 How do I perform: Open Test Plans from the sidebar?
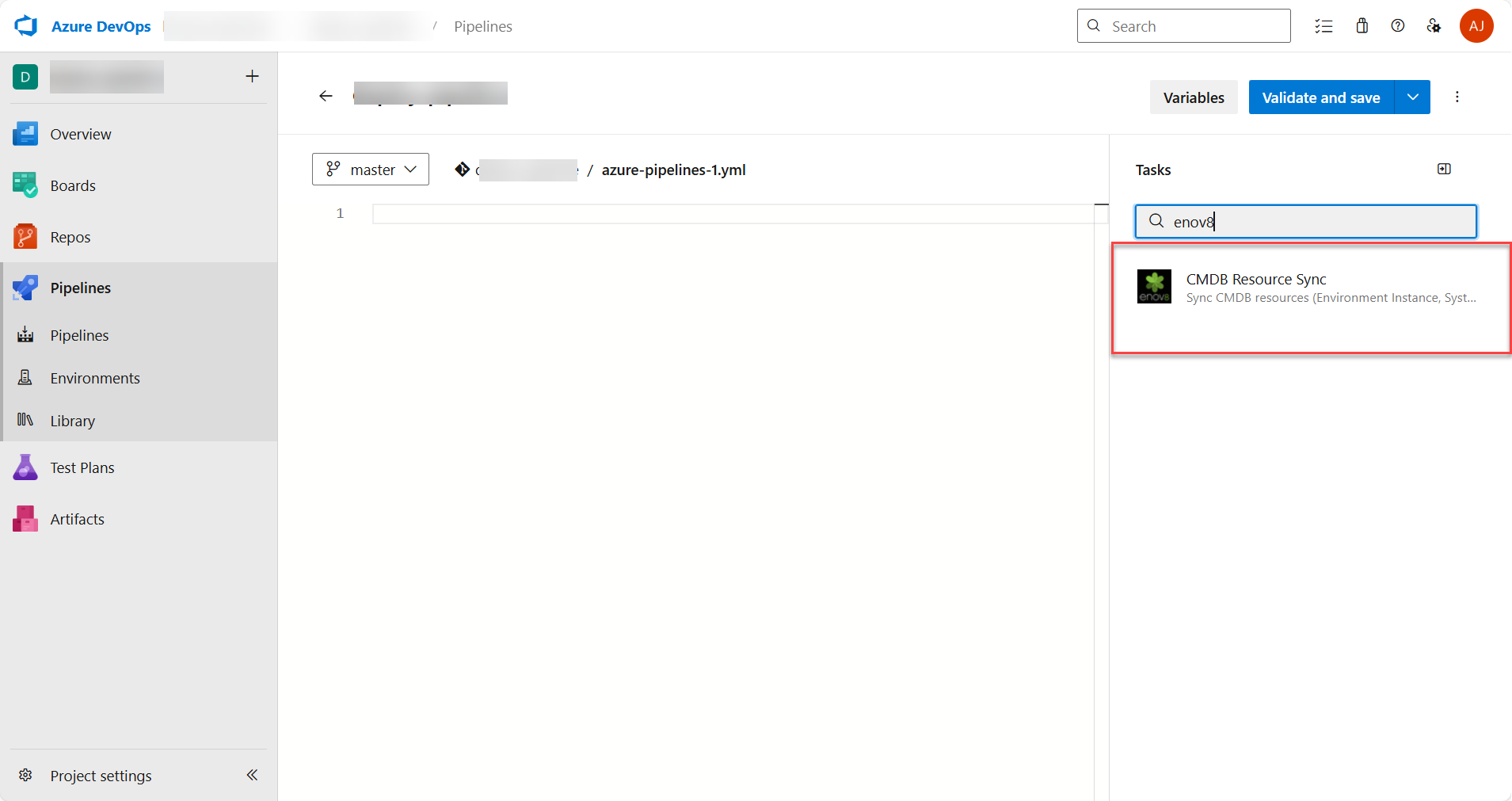pos(82,467)
